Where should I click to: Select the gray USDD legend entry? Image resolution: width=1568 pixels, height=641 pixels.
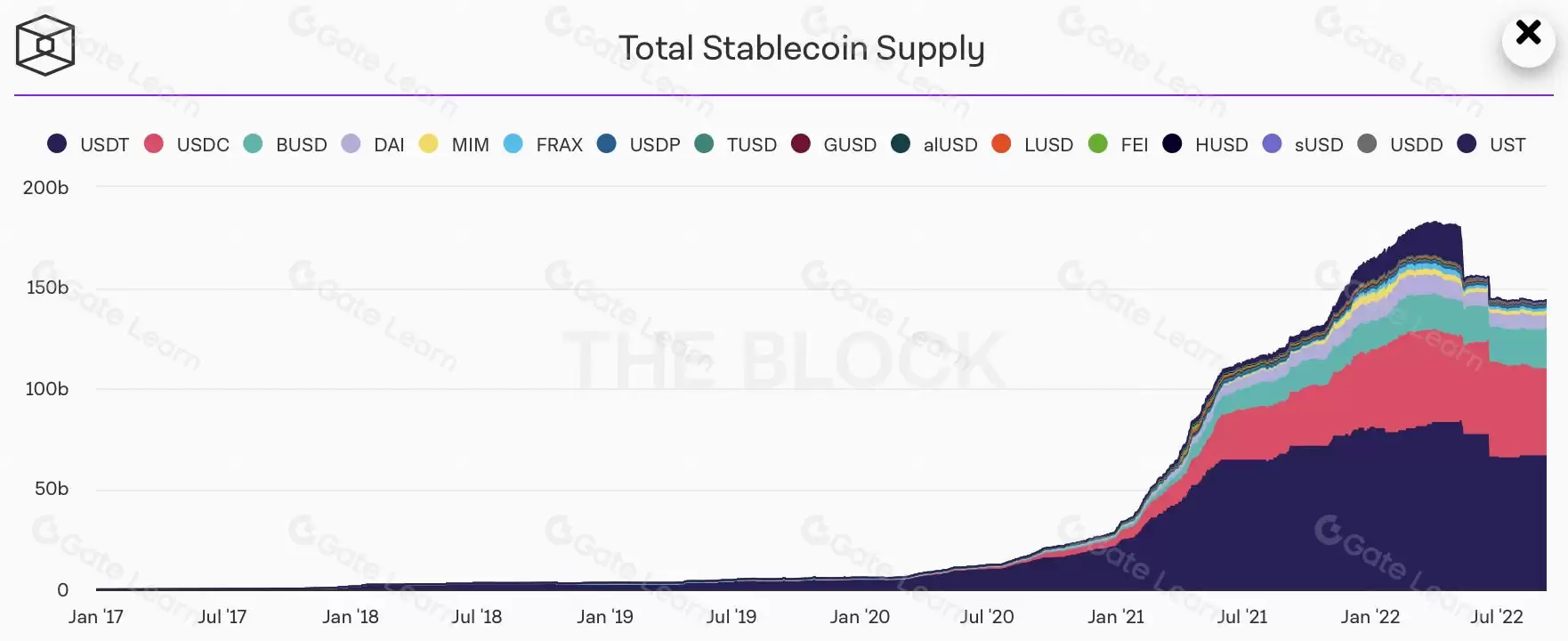1400,144
